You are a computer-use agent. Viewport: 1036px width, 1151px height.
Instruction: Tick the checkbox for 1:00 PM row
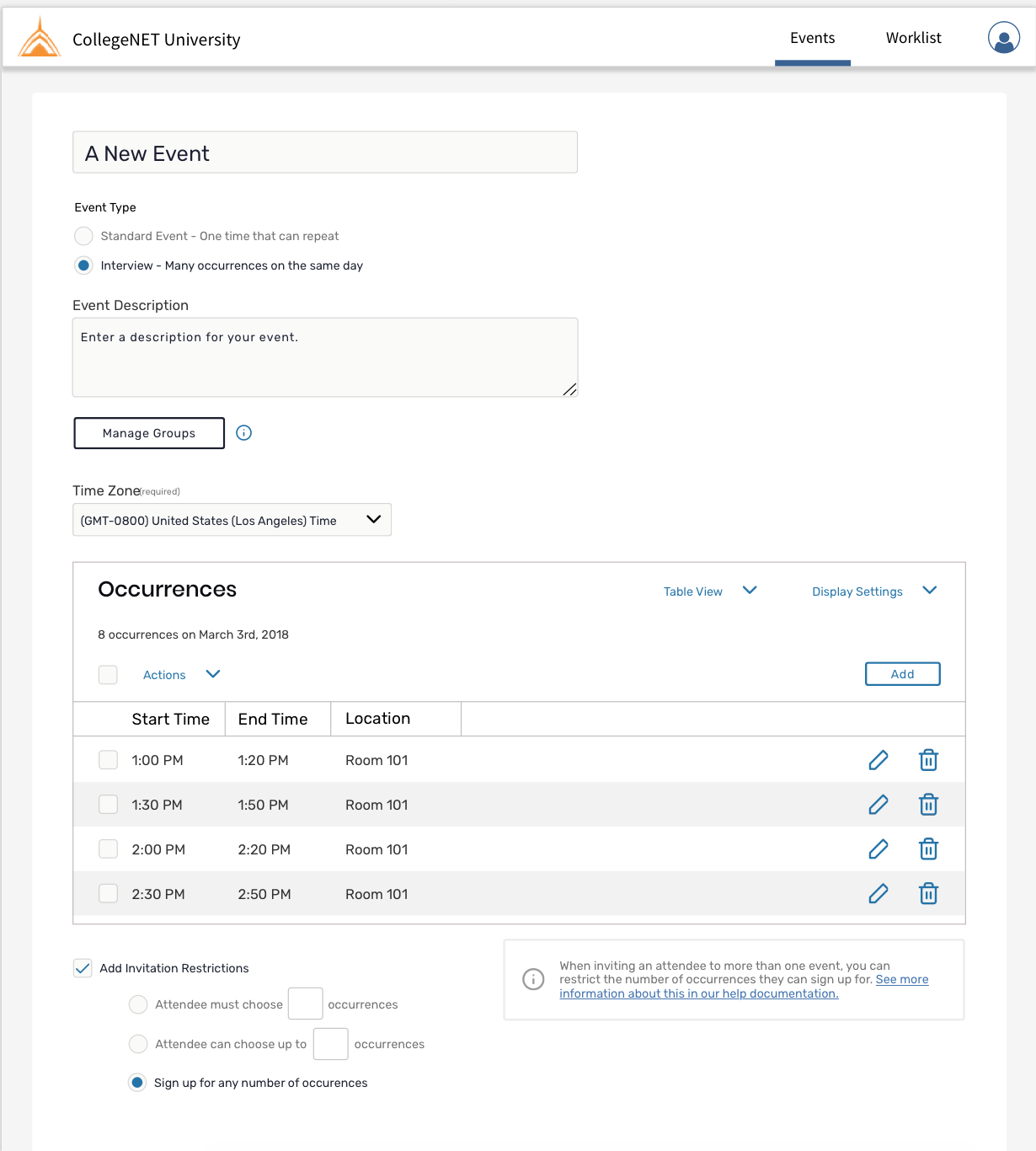tap(109, 760)
